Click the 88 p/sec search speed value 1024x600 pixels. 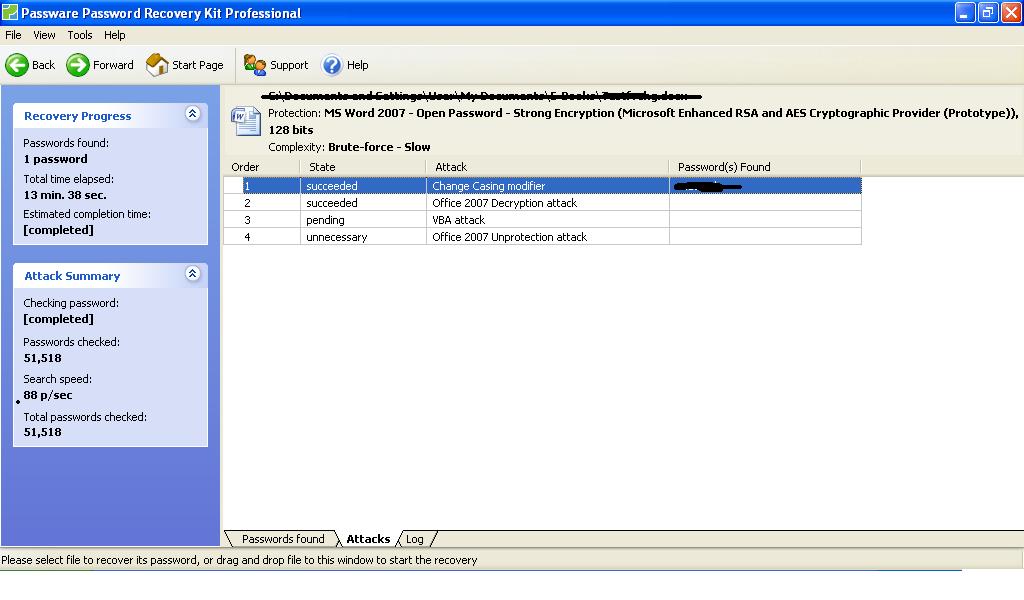[48, 395]
